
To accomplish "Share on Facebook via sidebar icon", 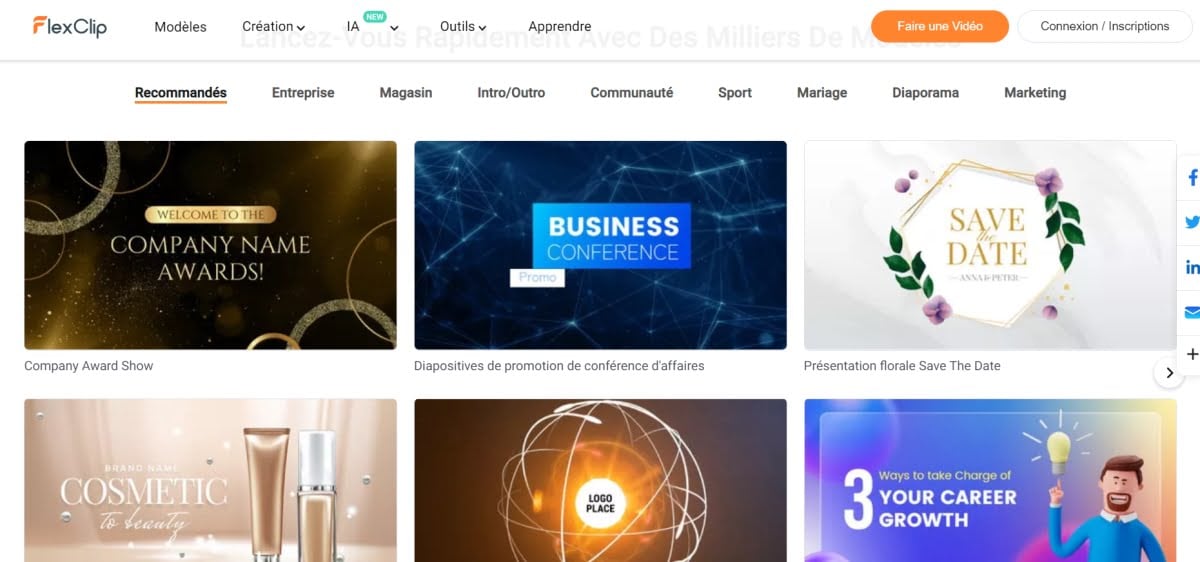I will [1191, 178].
